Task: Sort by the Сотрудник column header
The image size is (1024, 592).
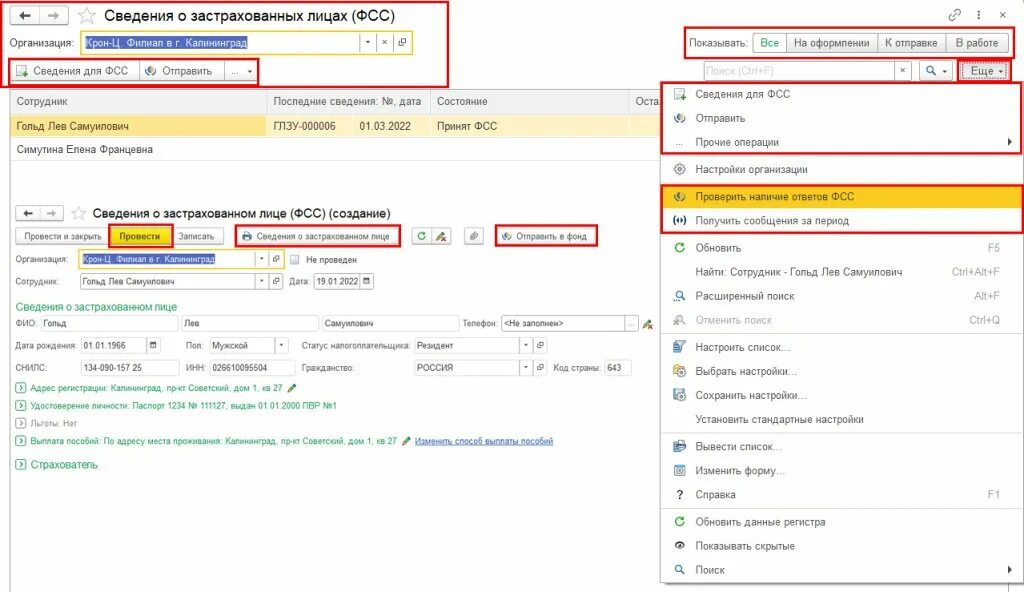Action: (138, 101)
